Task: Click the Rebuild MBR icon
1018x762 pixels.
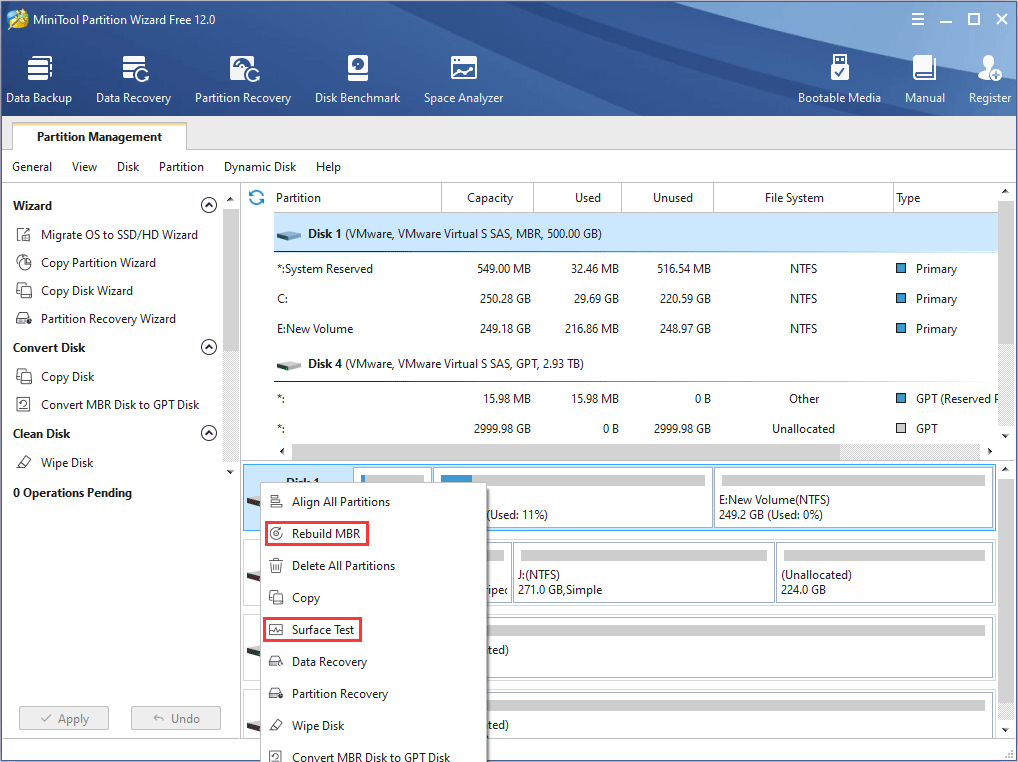Action: [276, 534]
